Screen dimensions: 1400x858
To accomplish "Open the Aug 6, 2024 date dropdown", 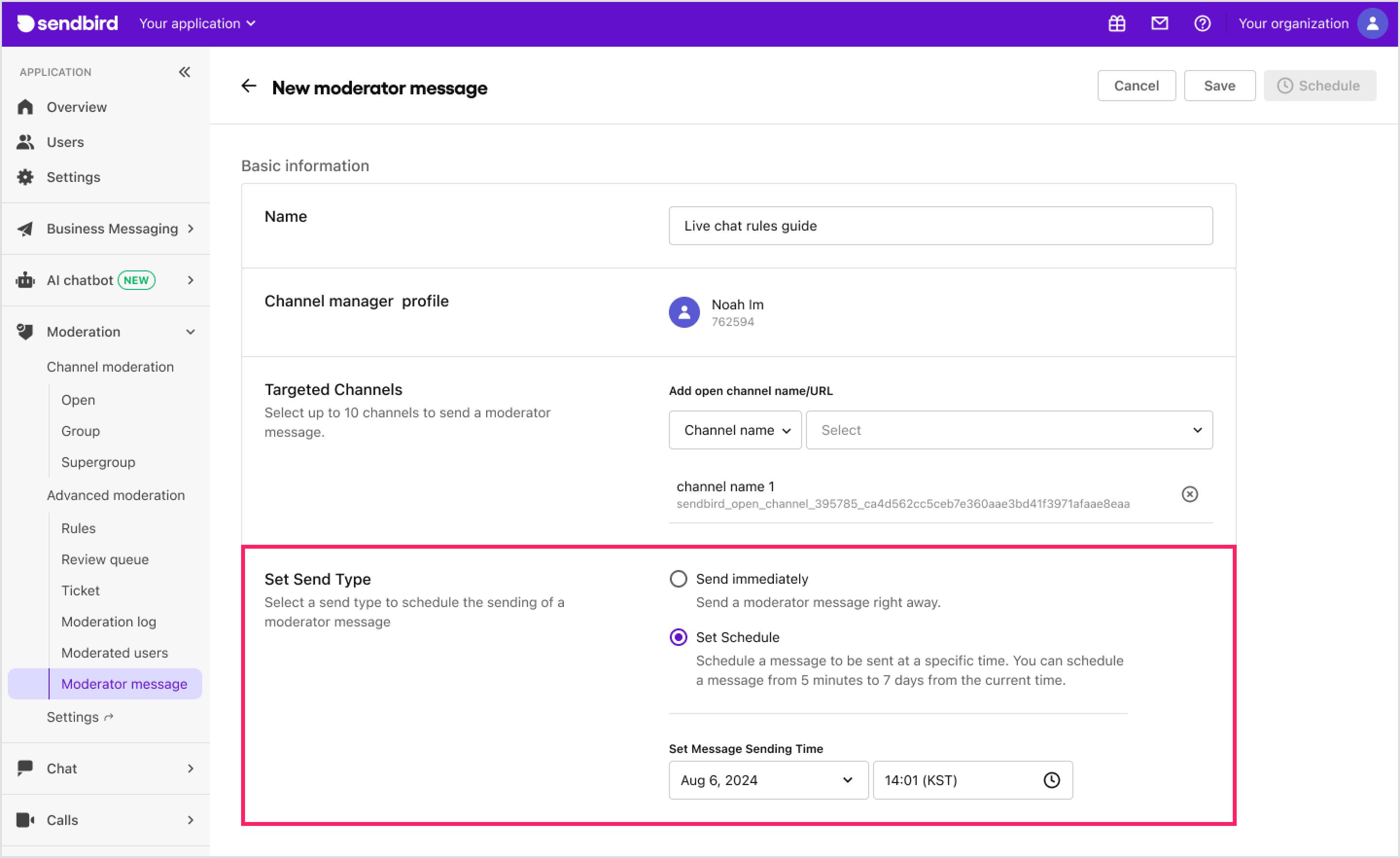I will click(768, 780).
